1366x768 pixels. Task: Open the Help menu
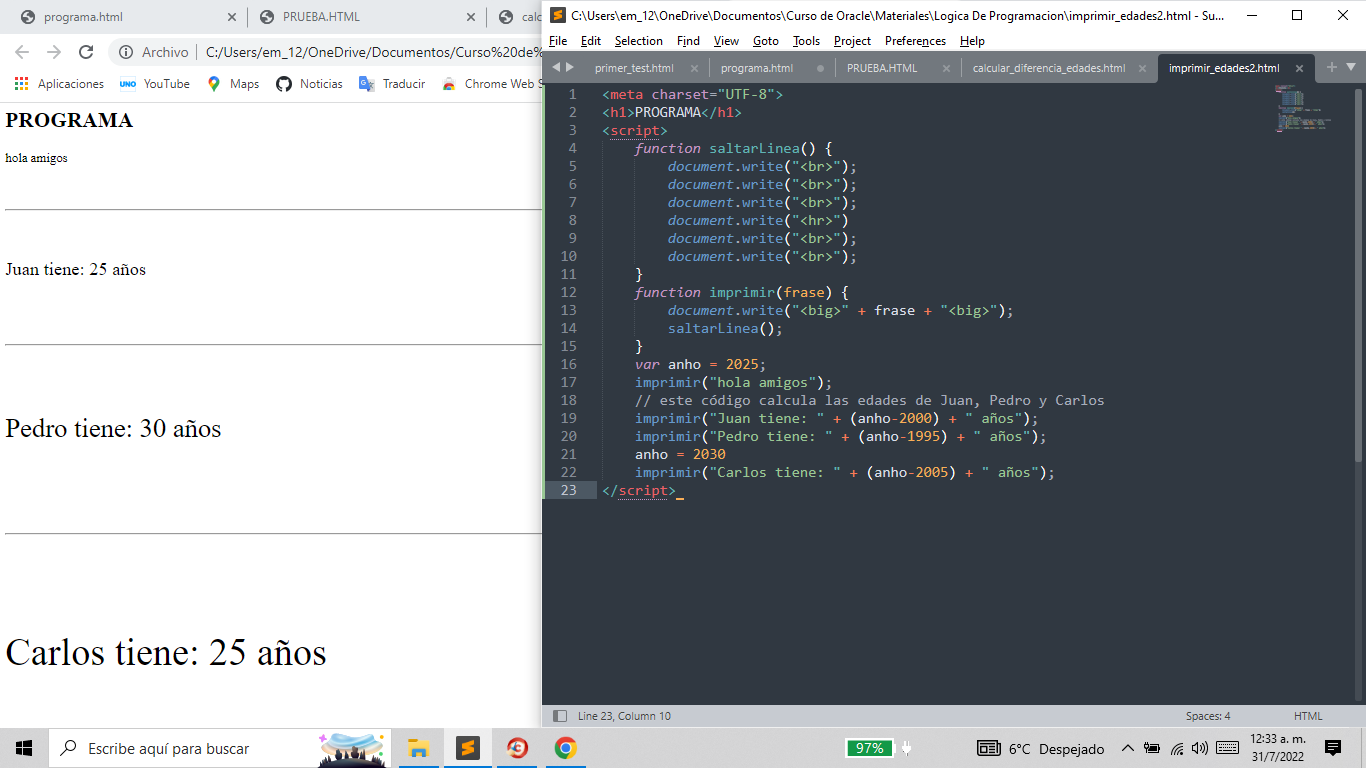972,41
